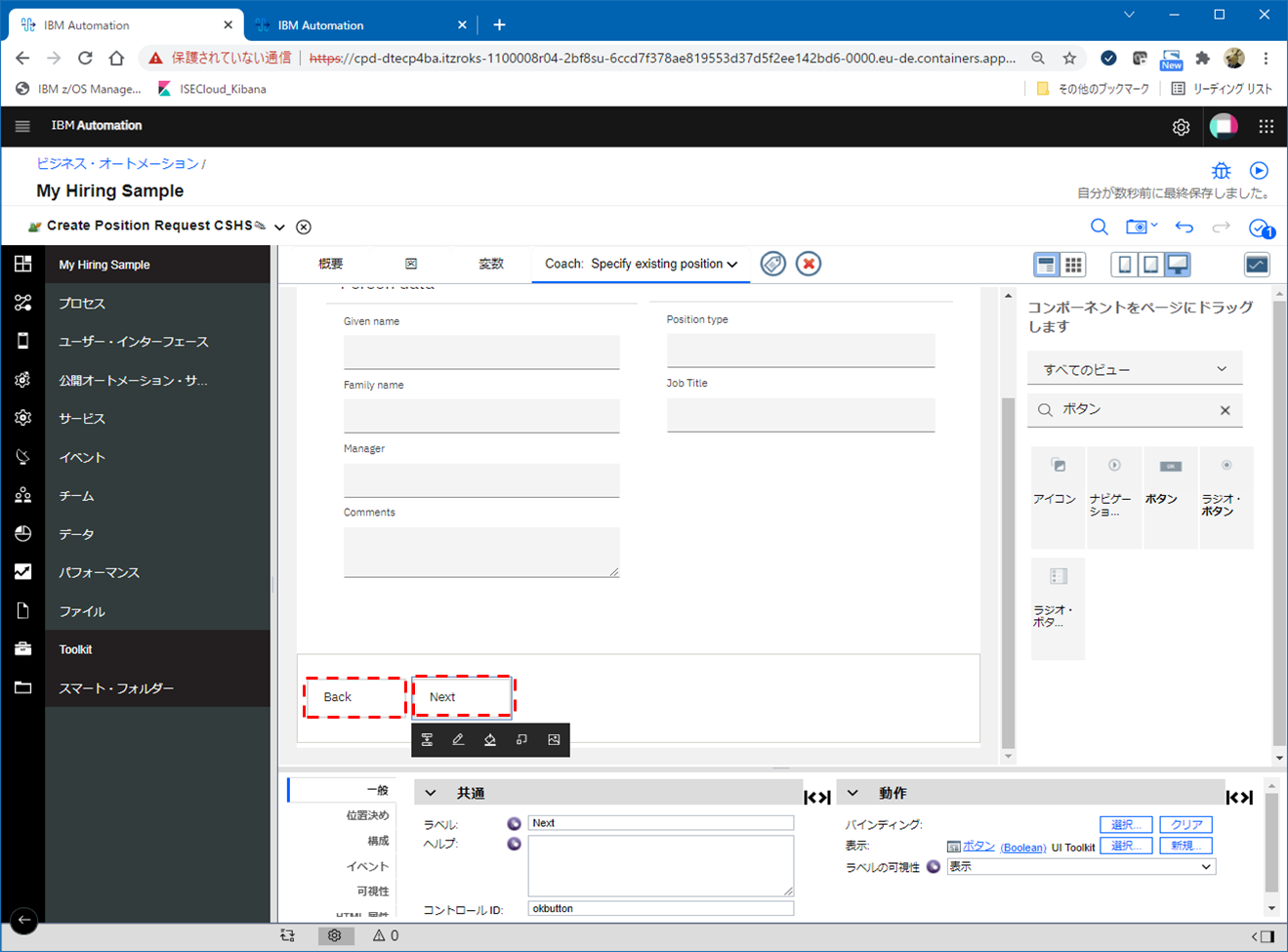This screenshot has width=1288, height=952.
Task: Open the ラベルの可視性 dropdown
Action: click(1081, 867)
